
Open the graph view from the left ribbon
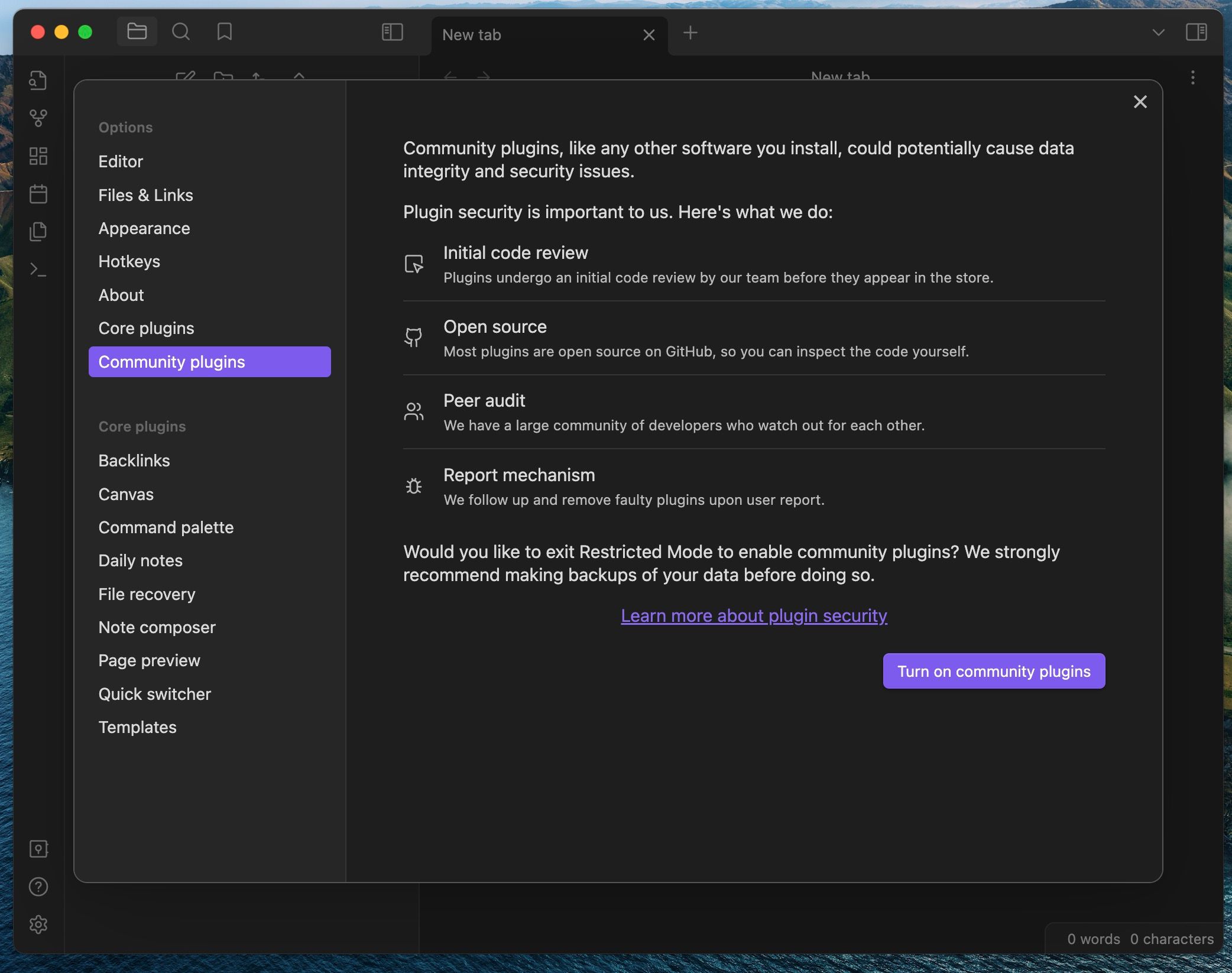click(38, 118)
